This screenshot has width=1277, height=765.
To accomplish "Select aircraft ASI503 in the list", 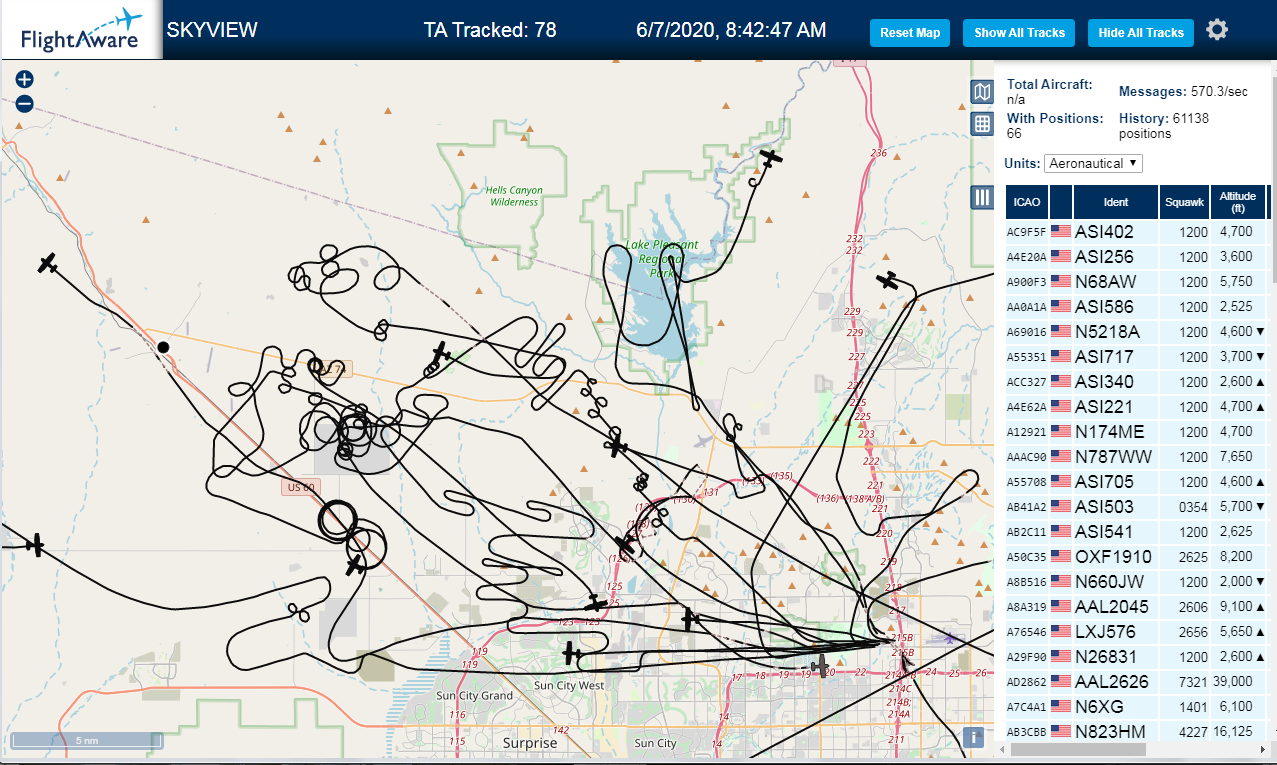I will click(1136, 507).
